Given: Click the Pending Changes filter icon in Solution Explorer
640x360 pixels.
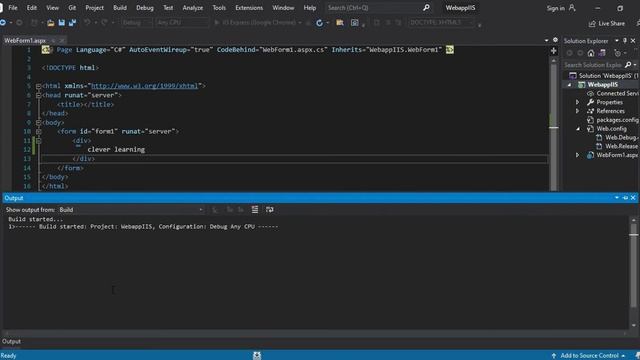Looking at the screenshot, I should tap(618, 53).
